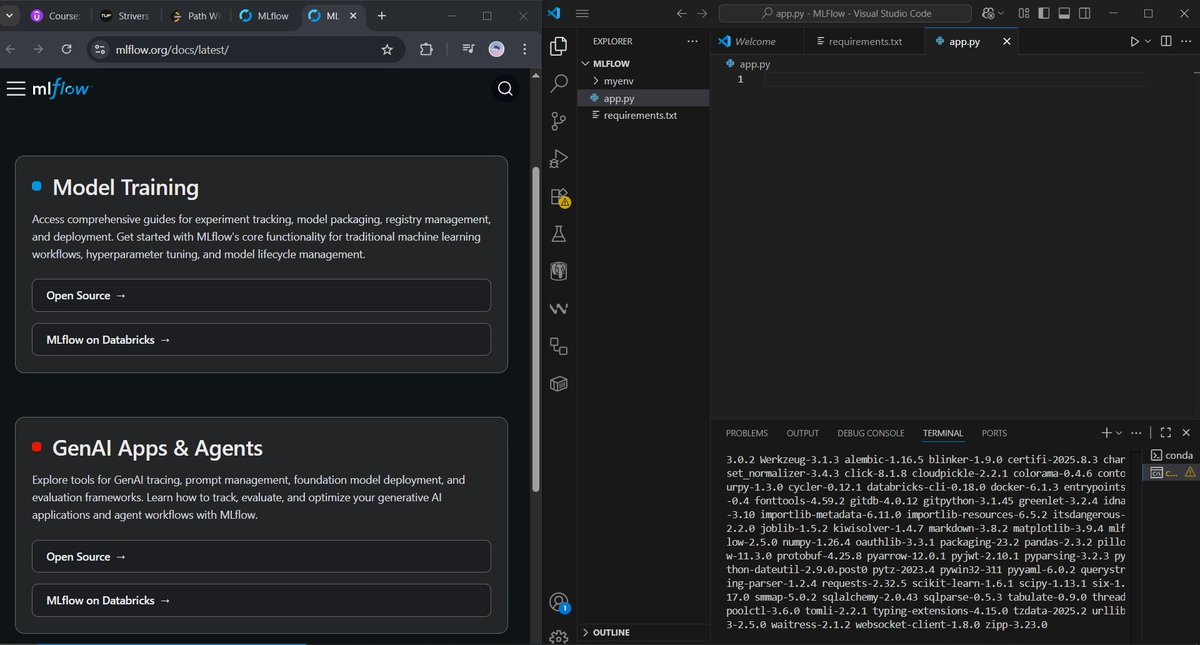Image resolution: width=1200 pixels, height=645 pixels.
Task: Click the mlflow.org address bar
Action: [245, 49]
